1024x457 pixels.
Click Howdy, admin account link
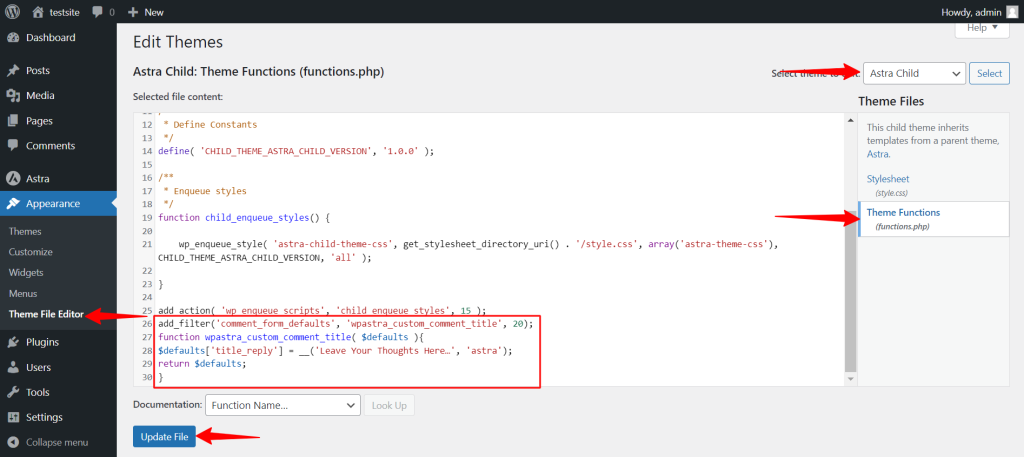[x=970, y=12]
